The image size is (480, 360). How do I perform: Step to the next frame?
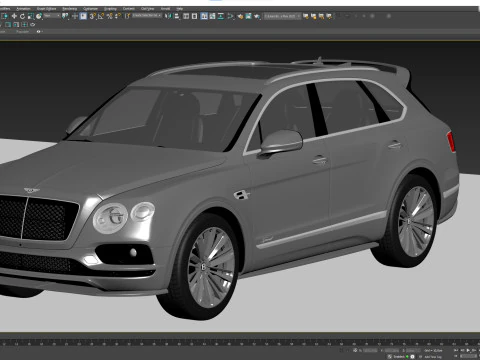[x=474, y=350]
